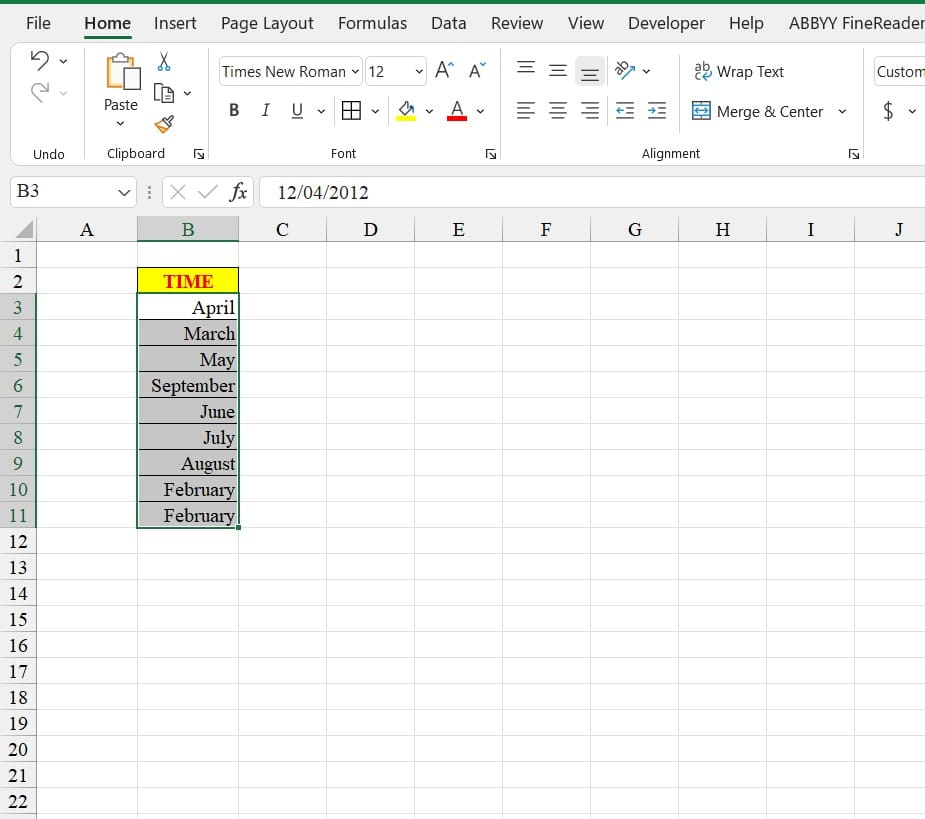This screenshot has width=925, height=819.
Task: Apply italic formatting
Action: click(x=264, y=110)
